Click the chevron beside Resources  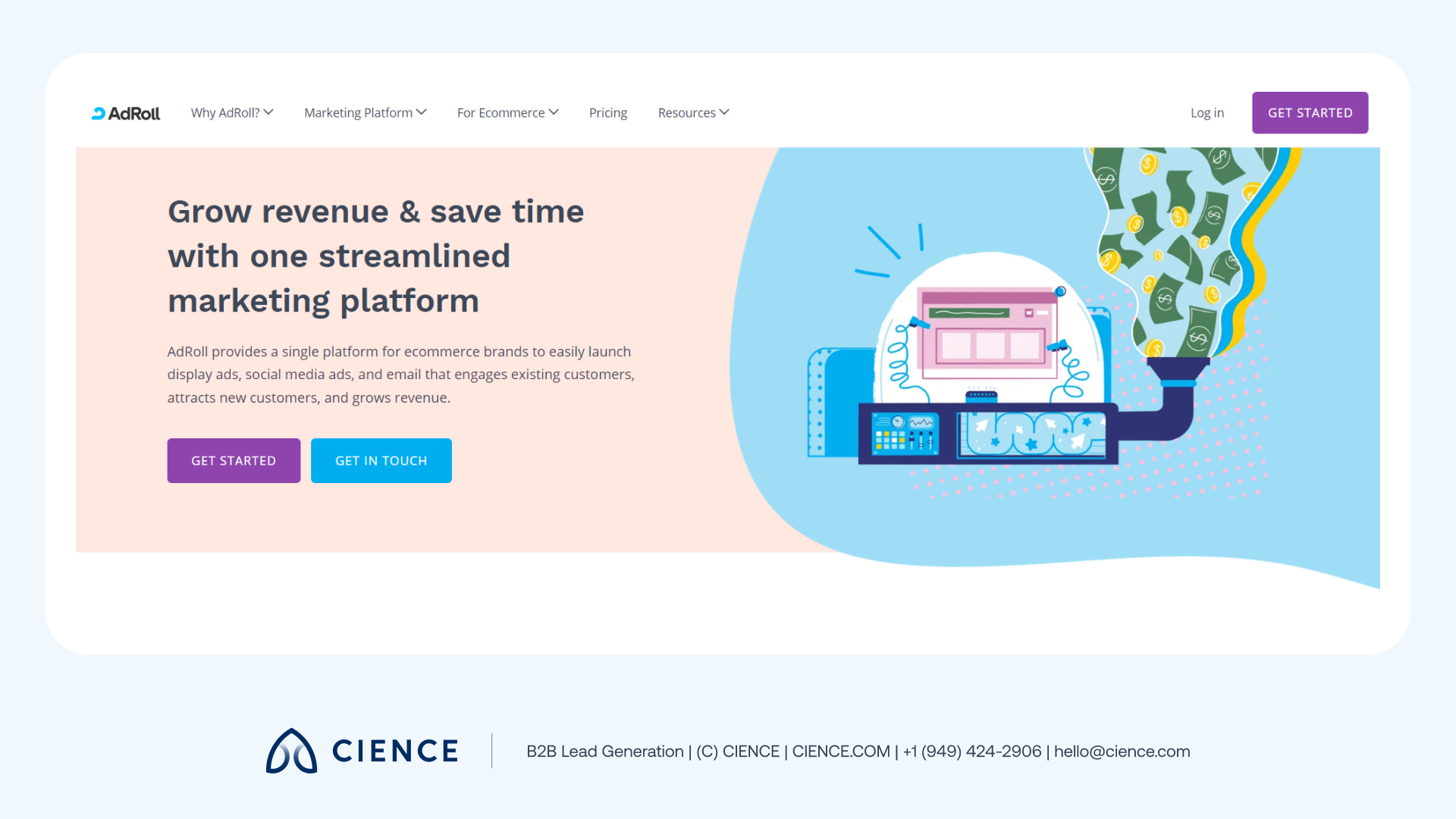pyautogui.click(x=724, y=111)
